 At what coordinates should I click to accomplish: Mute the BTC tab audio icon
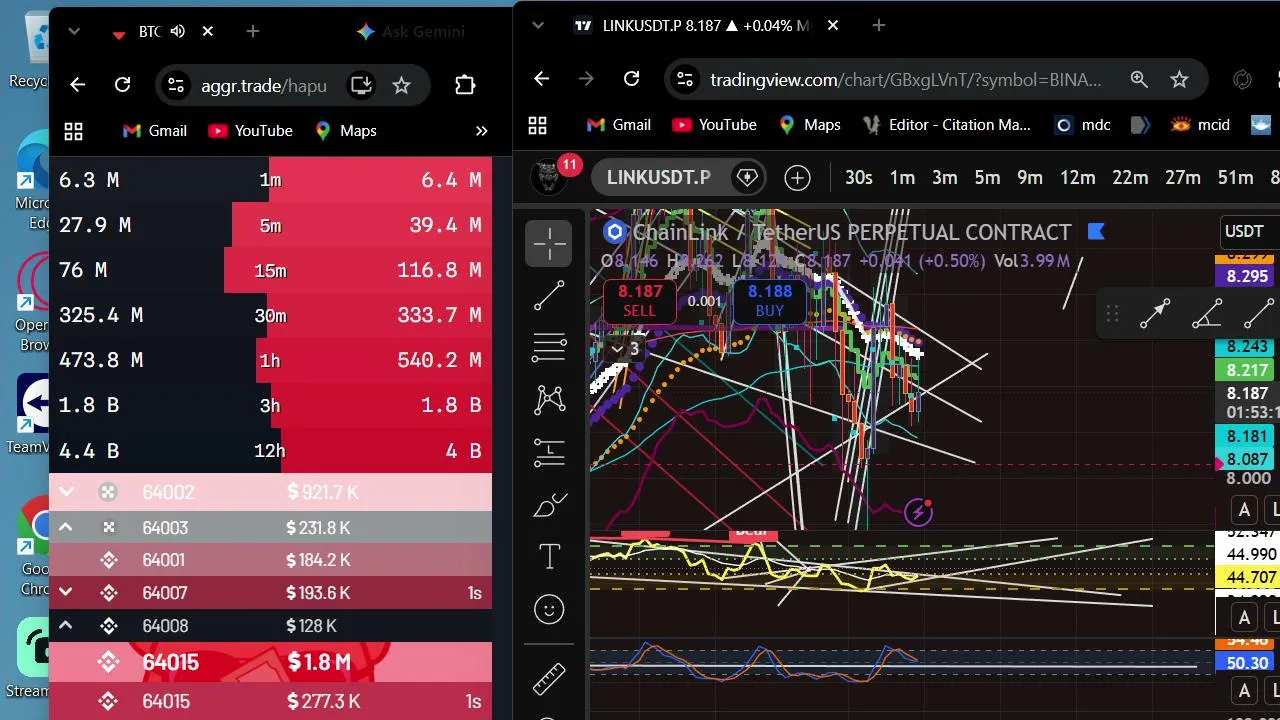click(x=178, y=32)
